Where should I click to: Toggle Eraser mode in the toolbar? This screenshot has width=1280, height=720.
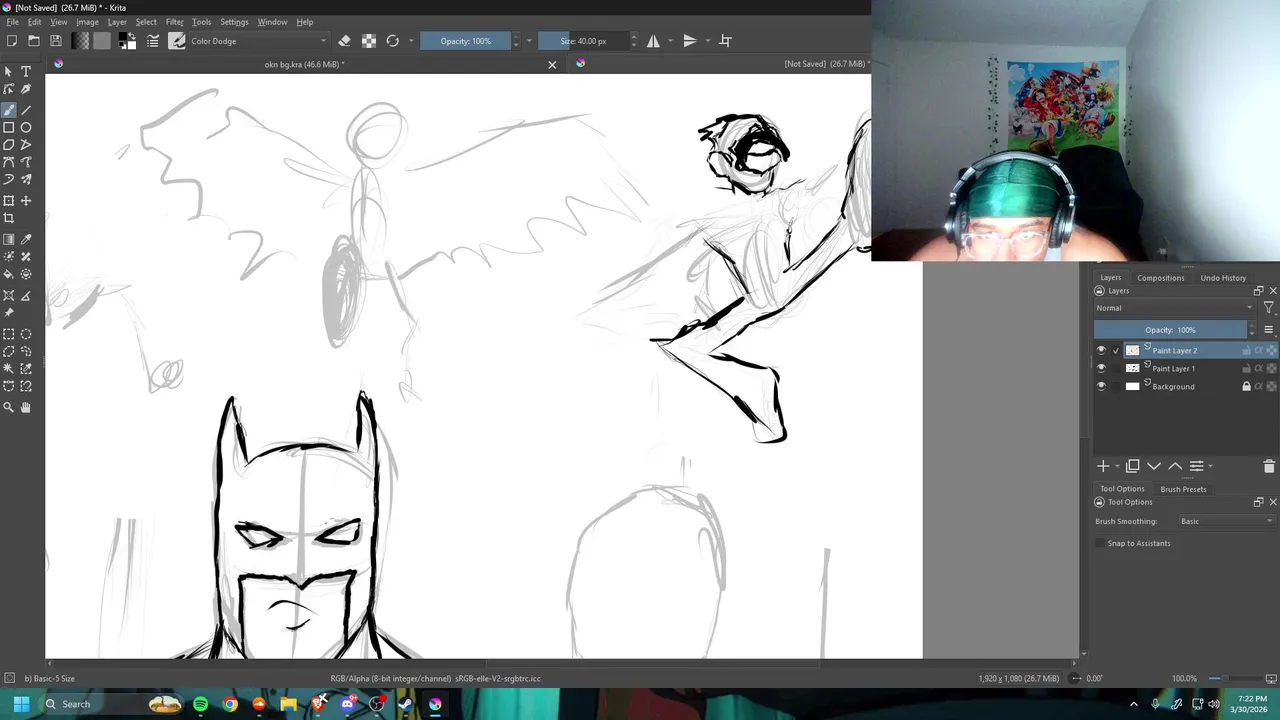click(x=344, y=41)
